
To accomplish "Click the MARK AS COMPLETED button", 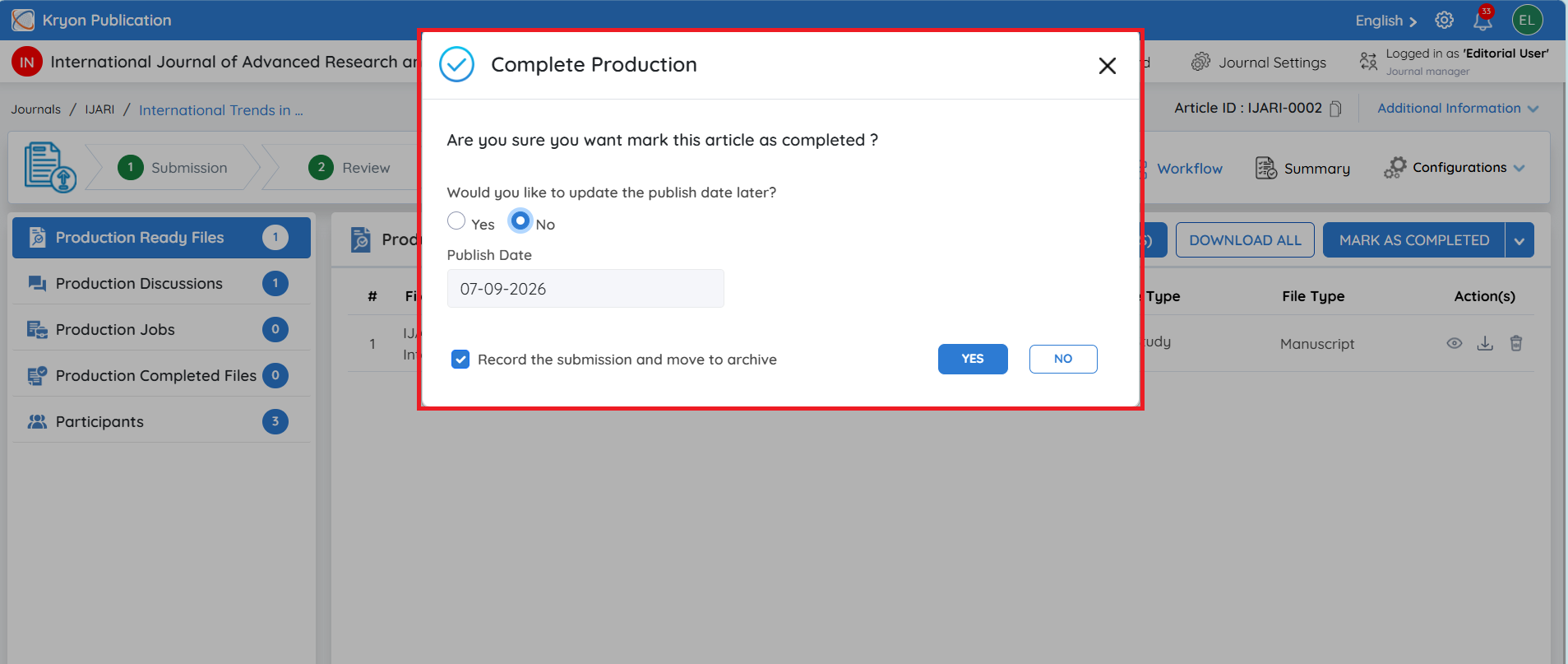I will tap(1414, 240).
